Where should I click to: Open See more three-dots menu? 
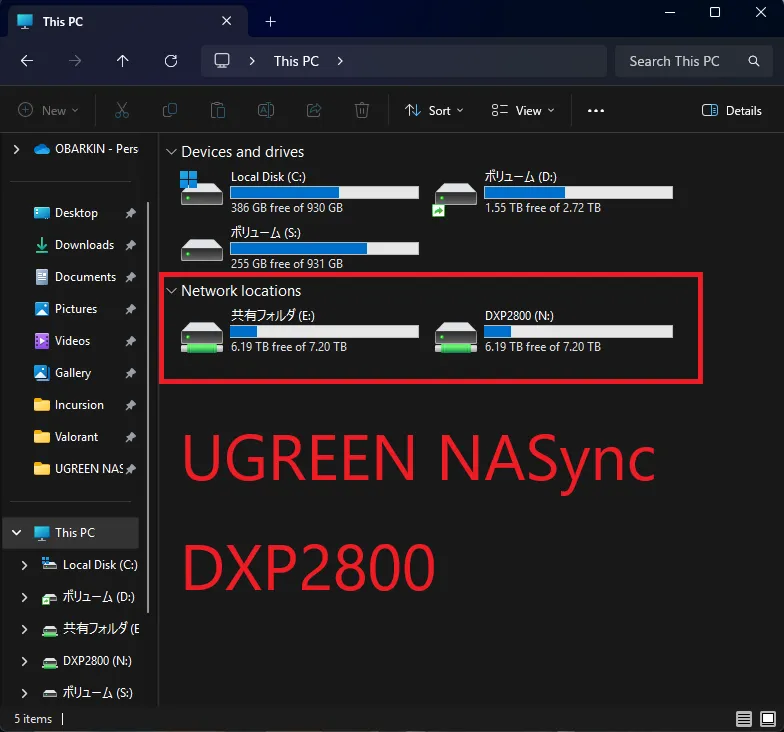pos(596,110)
